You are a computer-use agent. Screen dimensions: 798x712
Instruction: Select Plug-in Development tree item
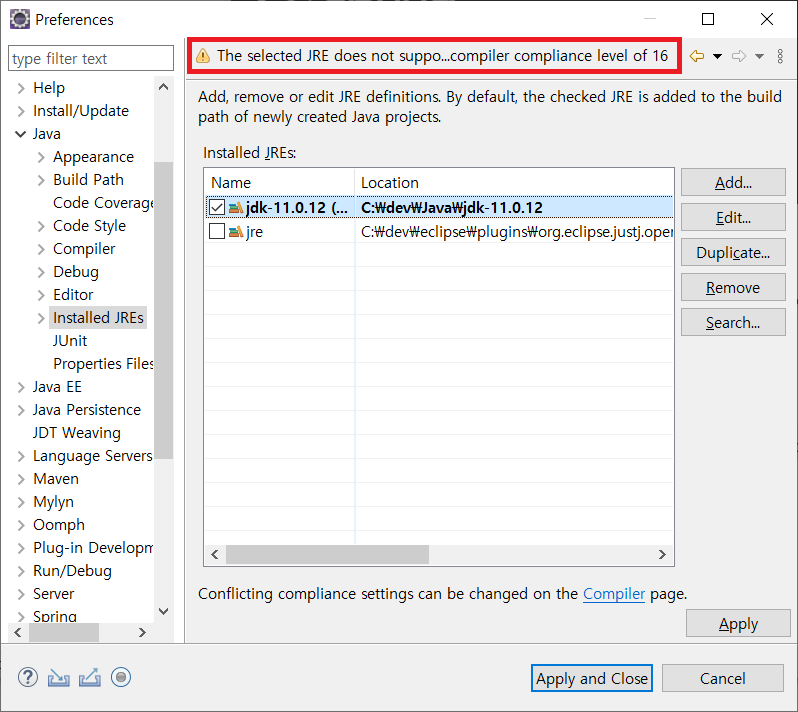tap(93, 548)
